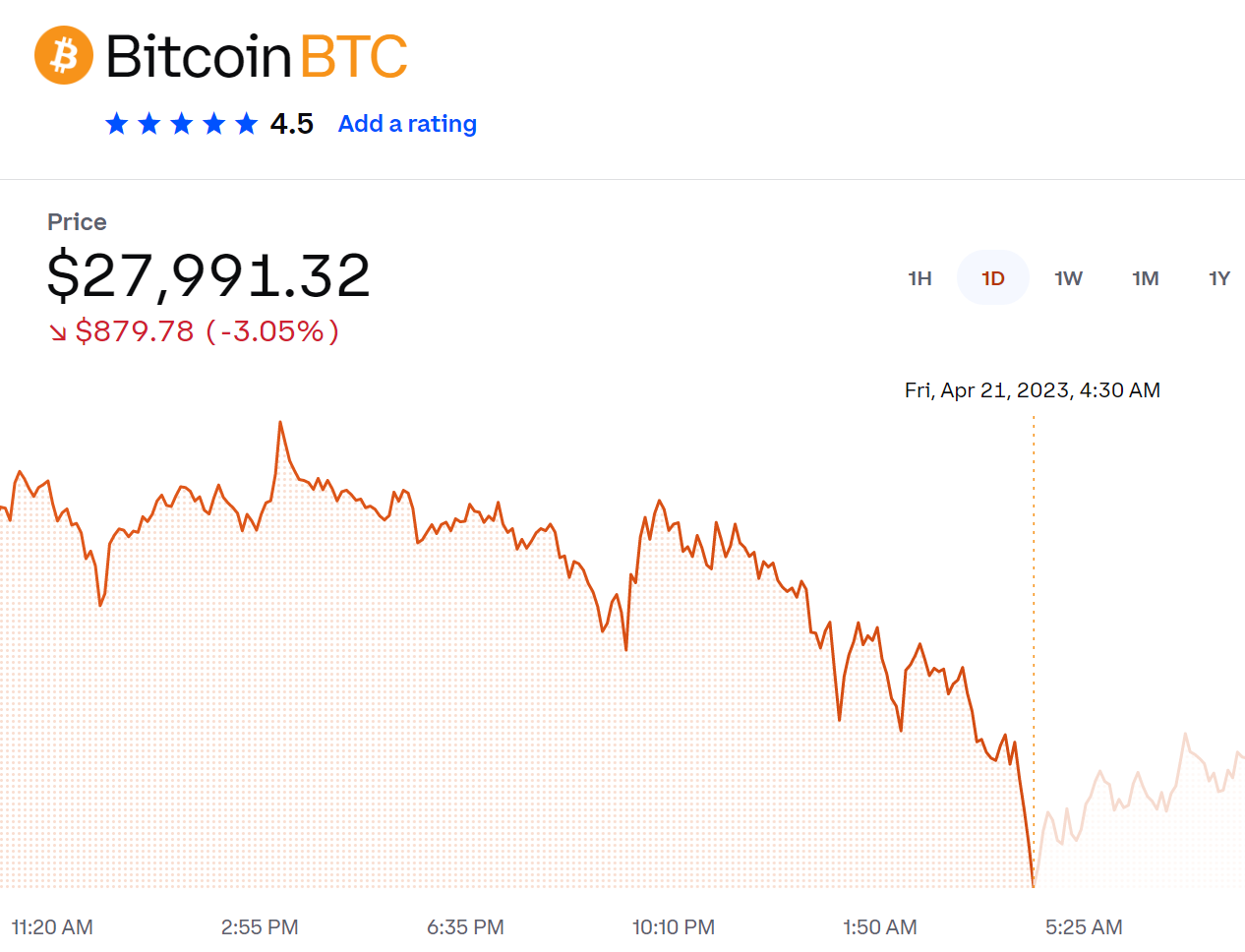Click the red down-arrow price change icon
Viewport: 1245px width, 952px height.
[59, 332]
